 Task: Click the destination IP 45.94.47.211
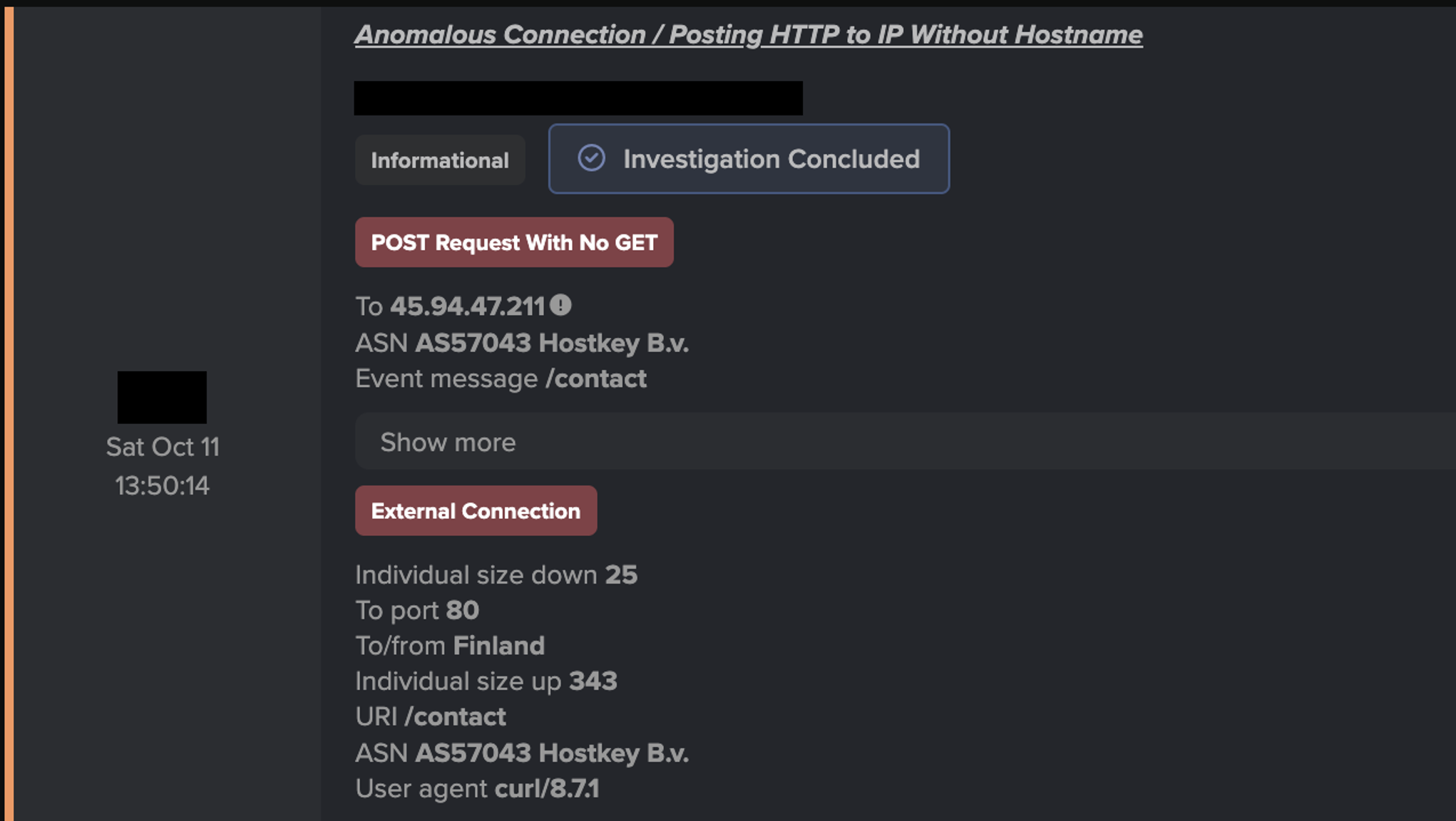pyautogui.click(x=468, y=306)
